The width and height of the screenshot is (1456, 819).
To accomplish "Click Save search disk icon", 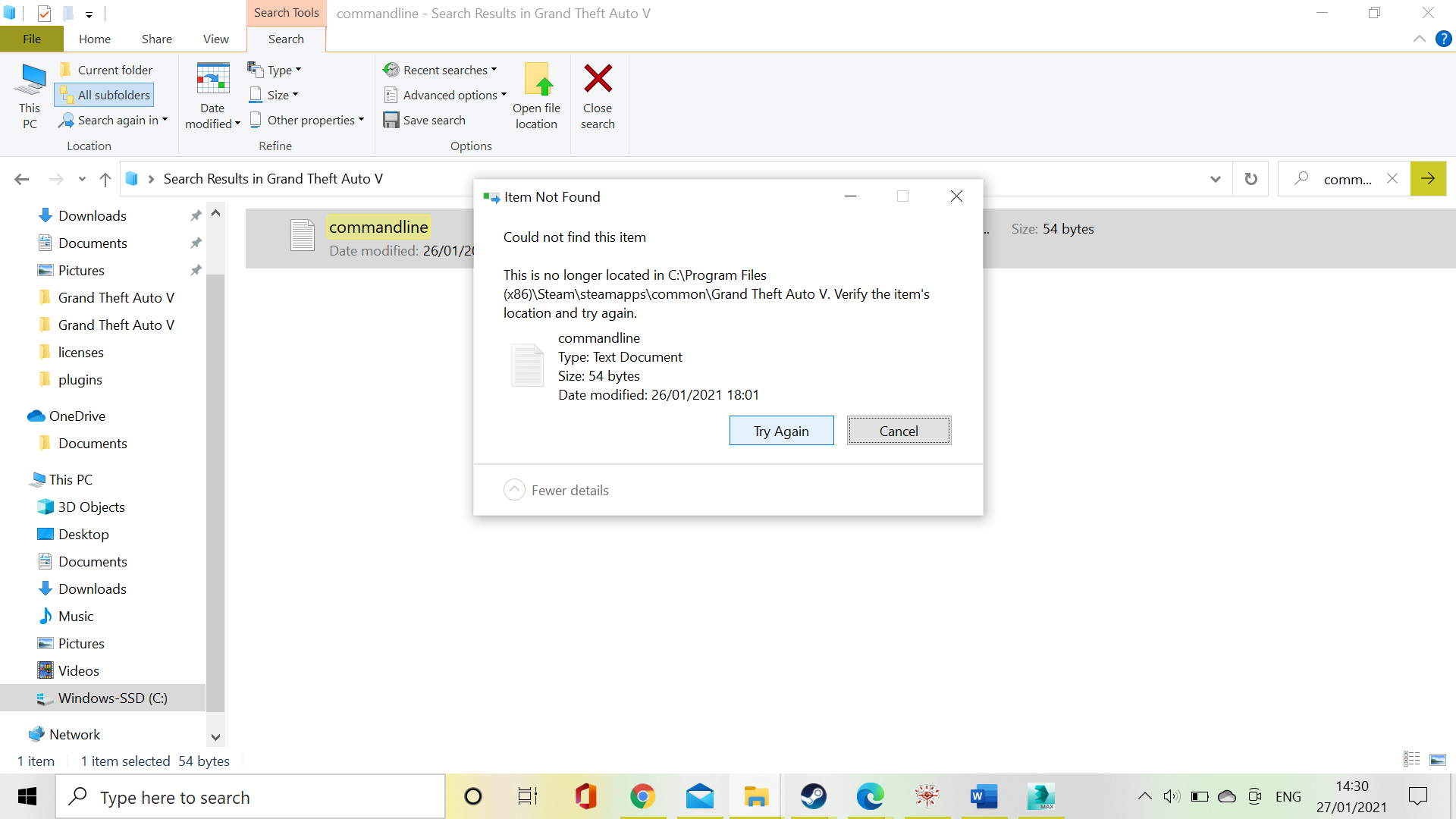I will [x=391, y=120].
